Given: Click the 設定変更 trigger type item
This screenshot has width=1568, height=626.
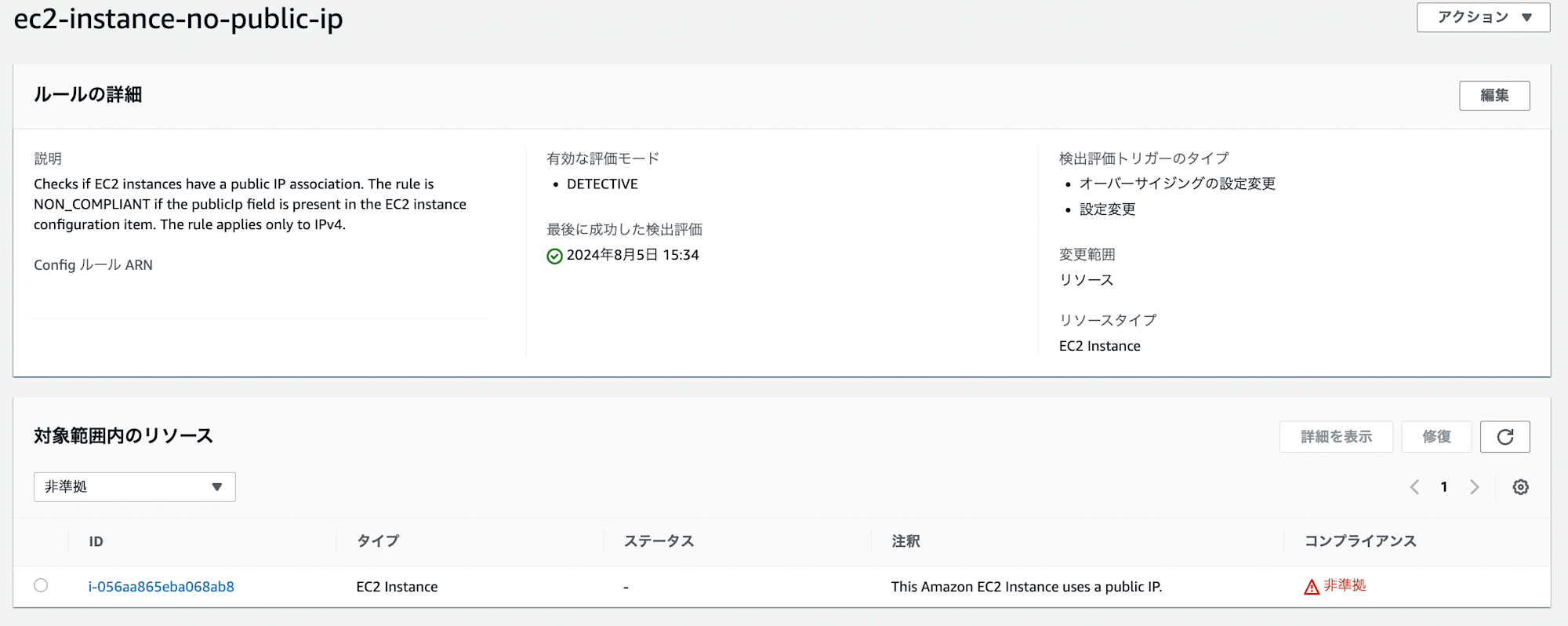Looking at the screenshot, I should (1108, 209).
